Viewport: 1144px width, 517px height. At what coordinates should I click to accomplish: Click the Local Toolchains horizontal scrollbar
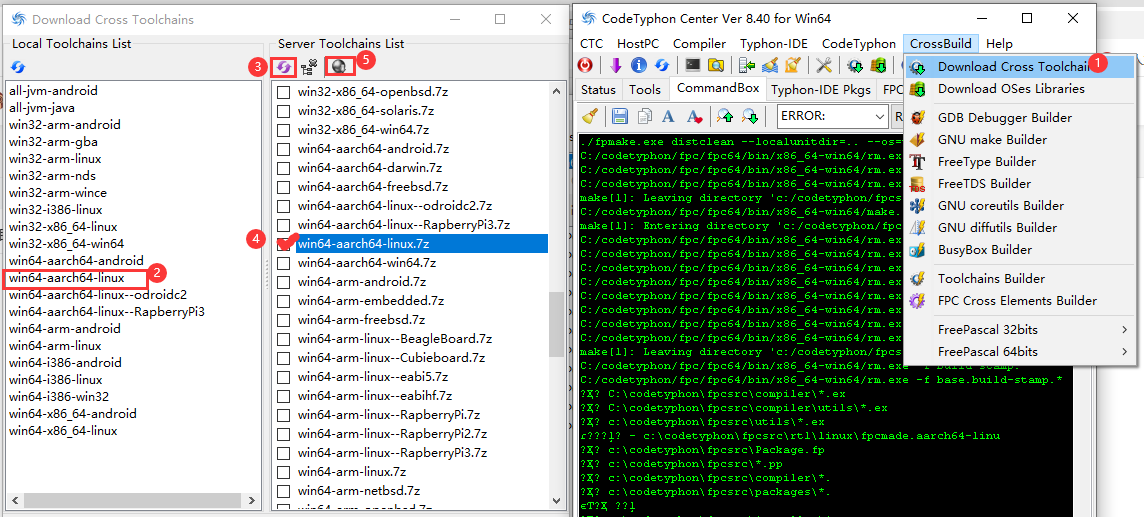pos(133,500)
